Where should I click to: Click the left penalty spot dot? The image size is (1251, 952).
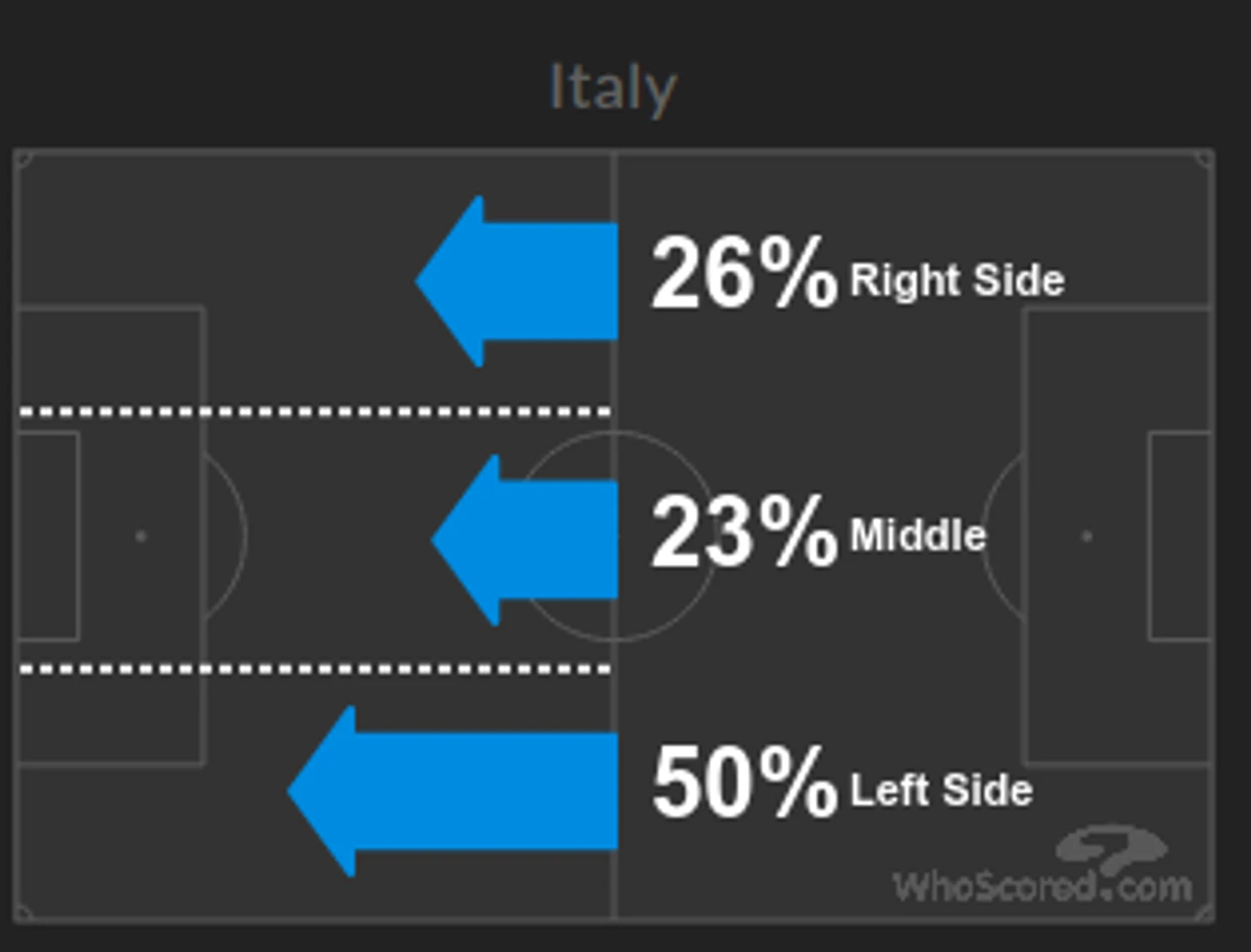(141, 536)
